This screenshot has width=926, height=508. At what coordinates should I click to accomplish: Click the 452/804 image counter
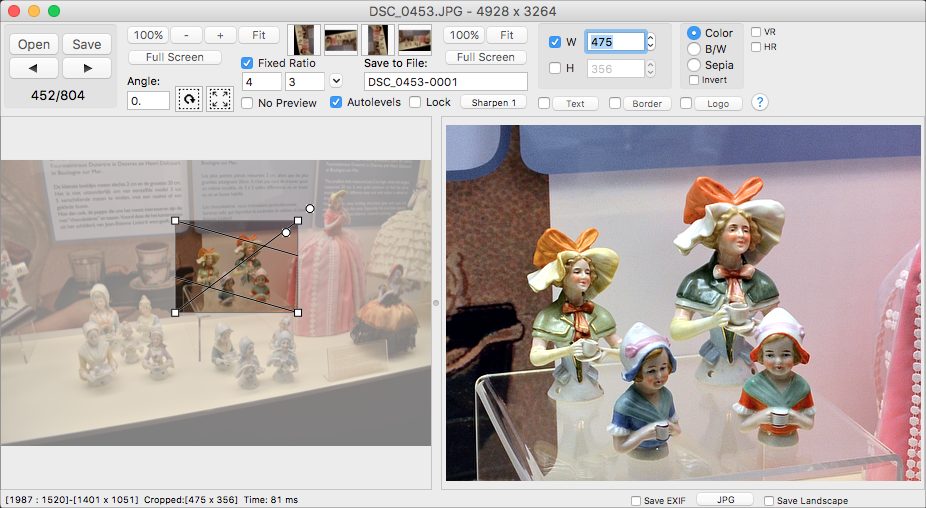(x=57, y=95)
